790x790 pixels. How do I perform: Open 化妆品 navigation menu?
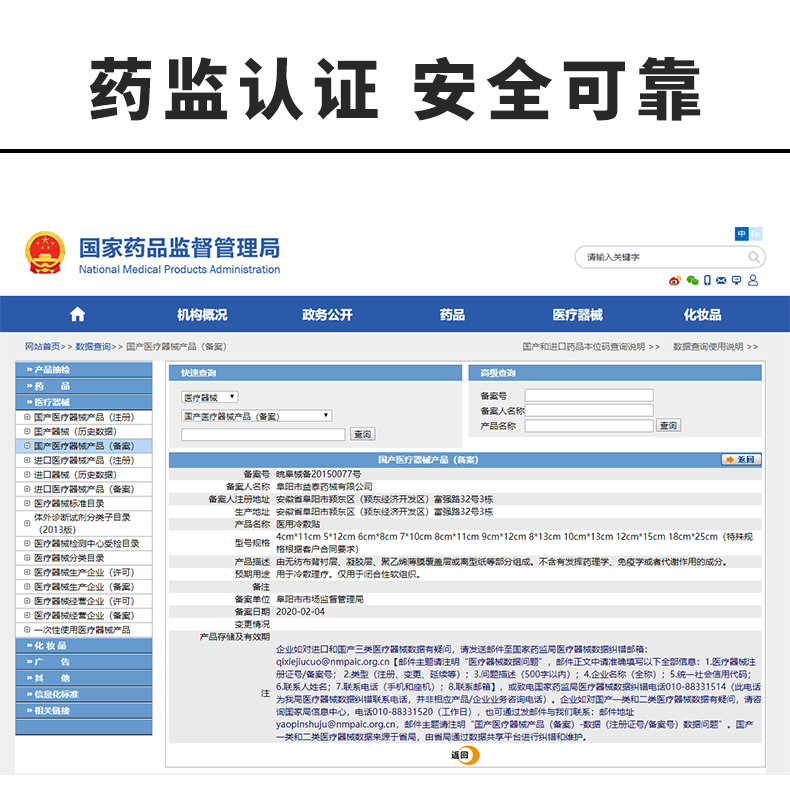pos(702,315)
